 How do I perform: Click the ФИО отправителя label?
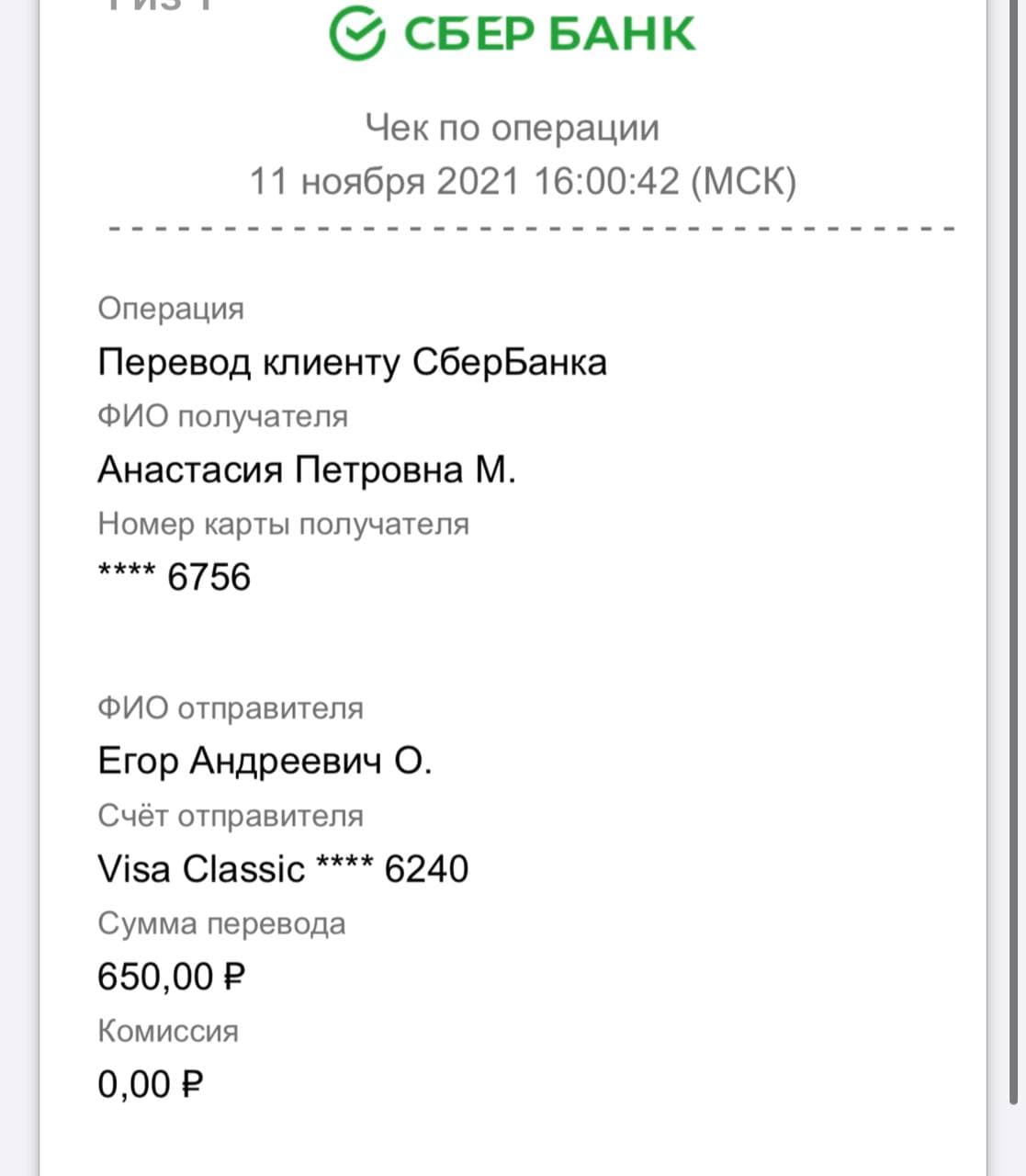(x=231, y=708)
